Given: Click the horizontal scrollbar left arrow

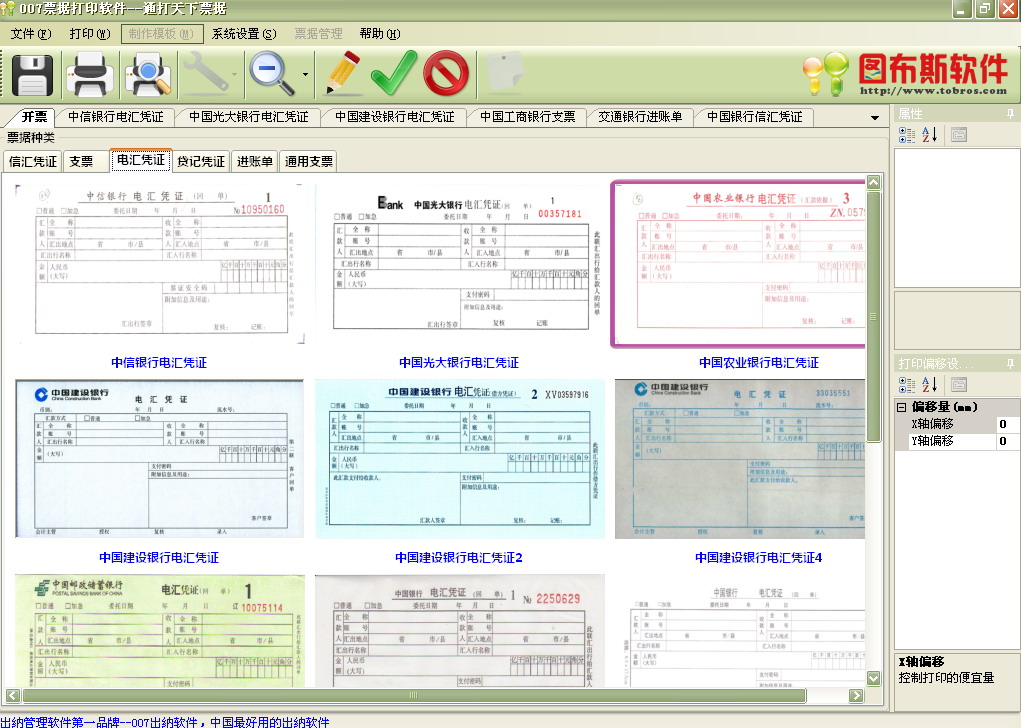Looking at the screenshot, I should 12,695.
